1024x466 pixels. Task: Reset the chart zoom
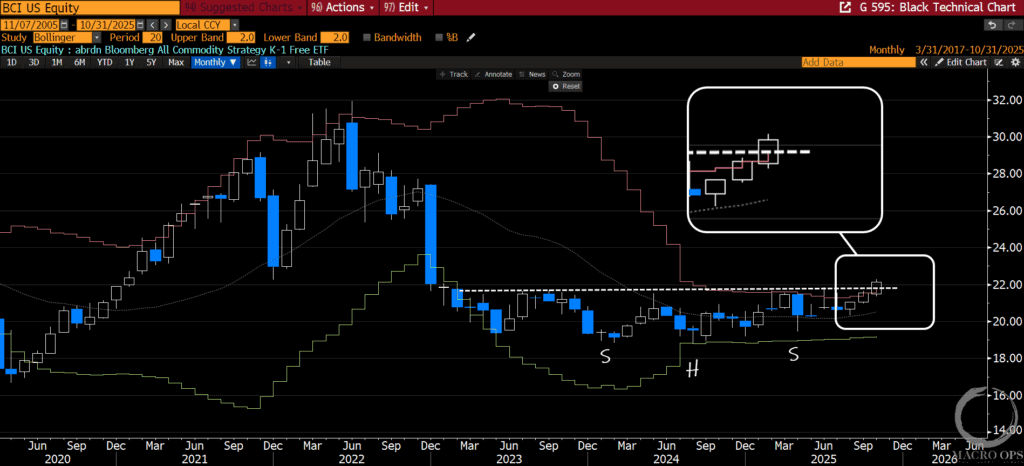pos(566,86)
